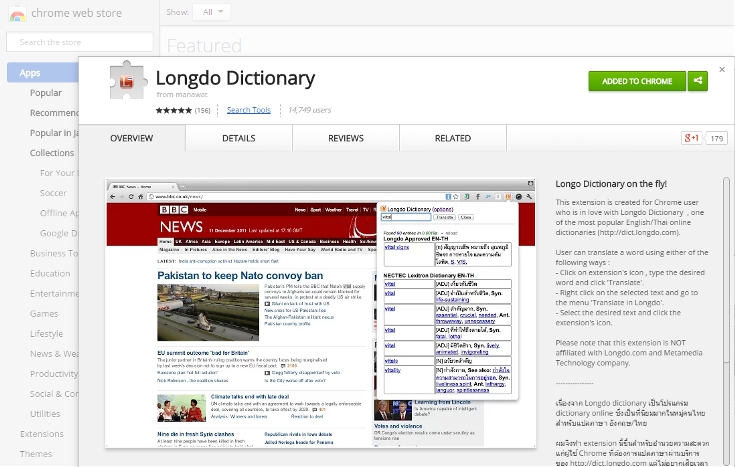
Task: Click the Chrome Web Store logo icon
Action: click(x=17, y=14)
